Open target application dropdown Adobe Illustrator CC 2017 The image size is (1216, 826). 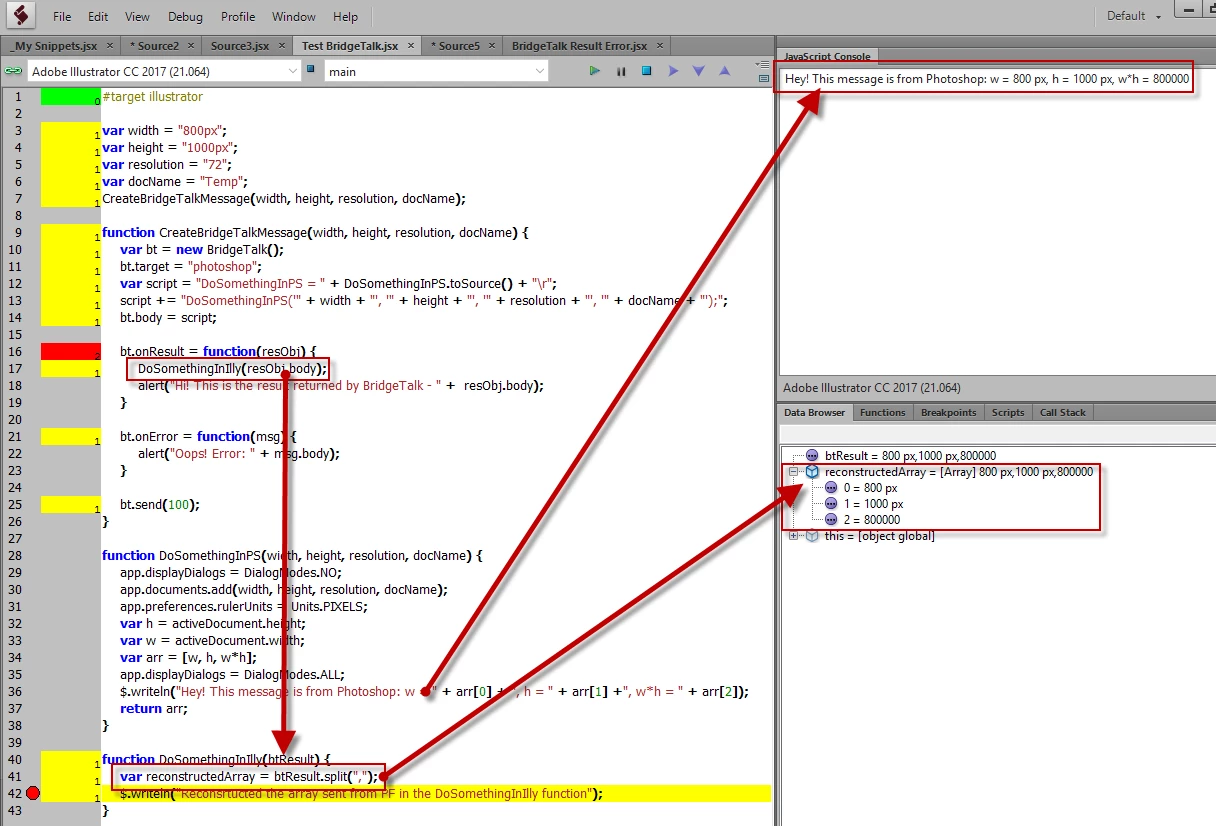pos(163,71)
